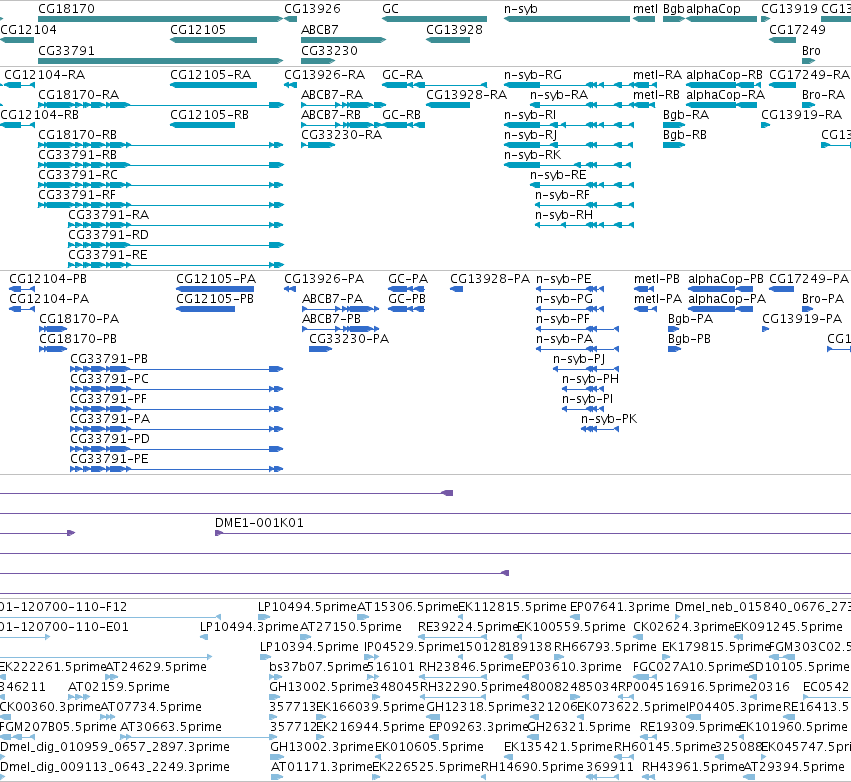Click the Bgb-RA transcript label
Screen dimensions: 851x782
[686, 115]
